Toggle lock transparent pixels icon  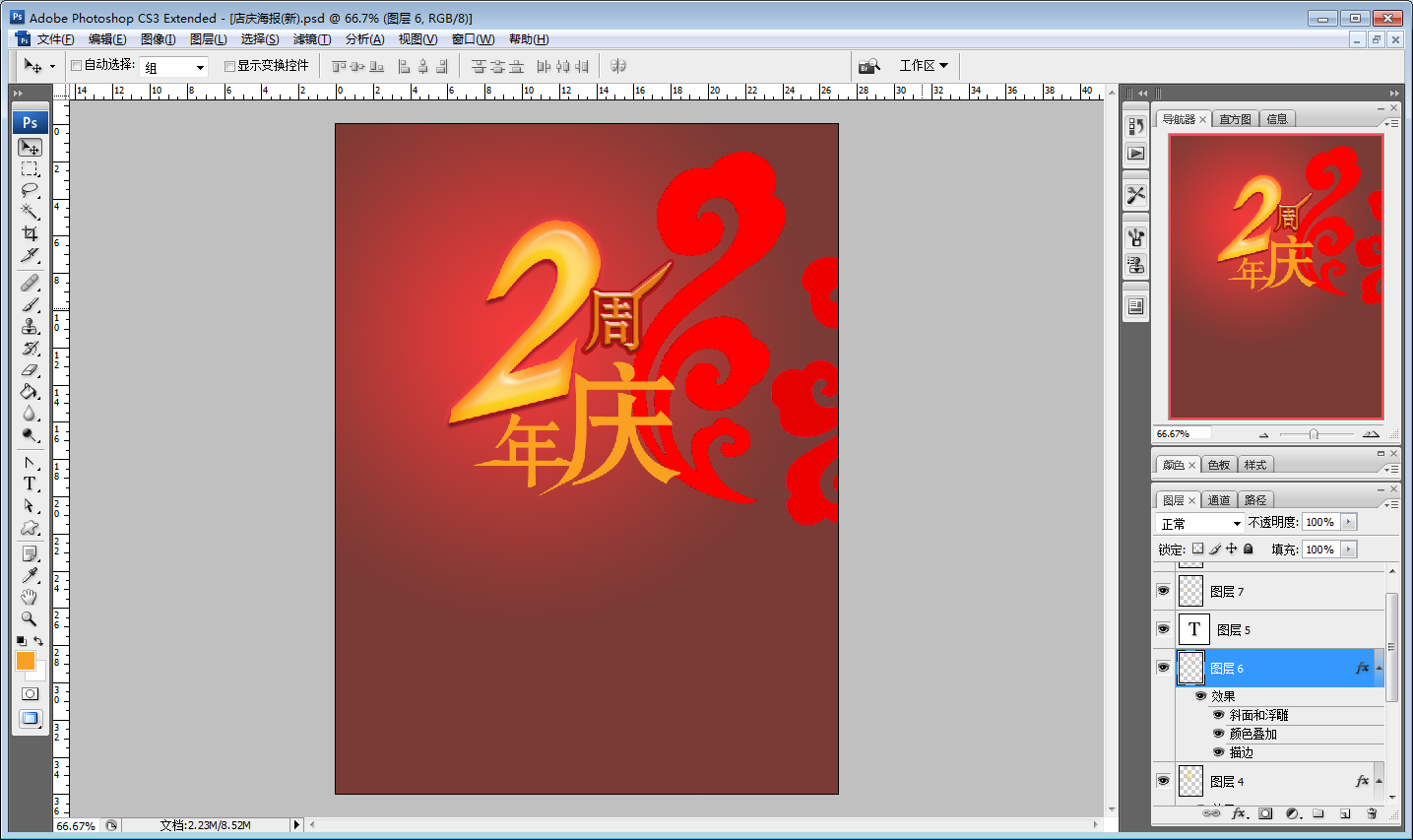[1197, 549]
